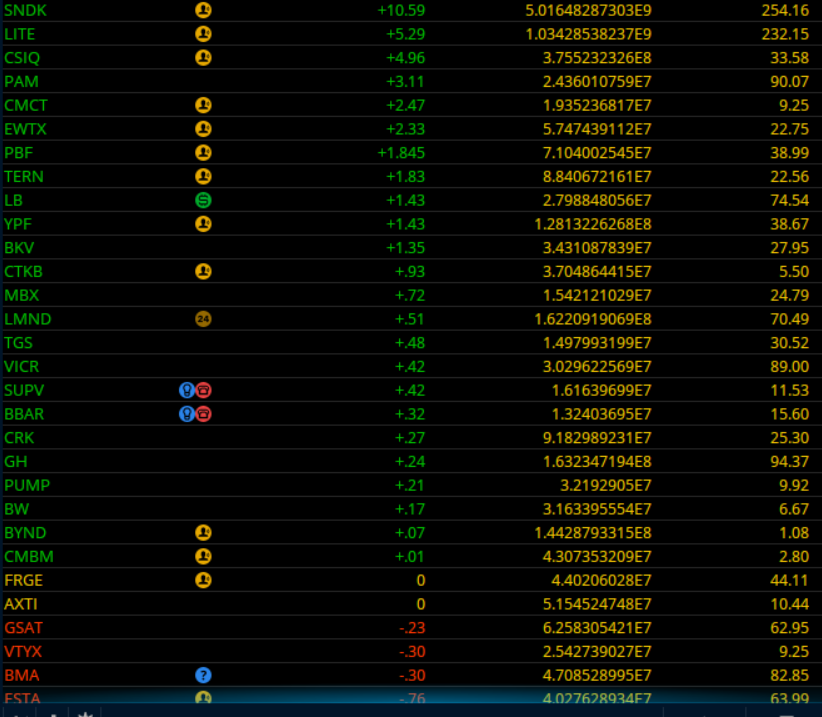Click the 3.2192905E7 value in PUMP row
Image resolution: width=822 pixels, height=717 pixels.
click(x=605, y=485)
